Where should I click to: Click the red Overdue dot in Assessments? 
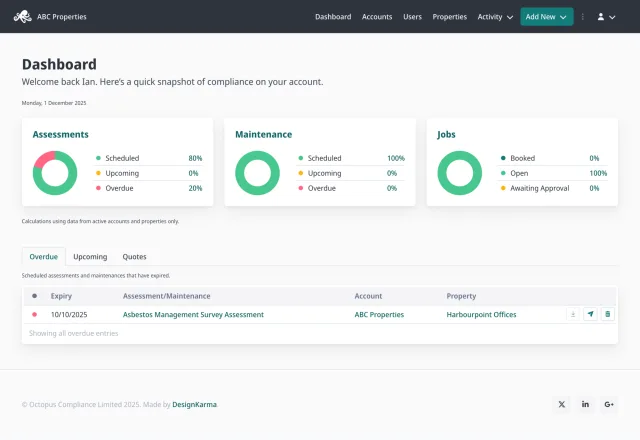coord(98,188)
